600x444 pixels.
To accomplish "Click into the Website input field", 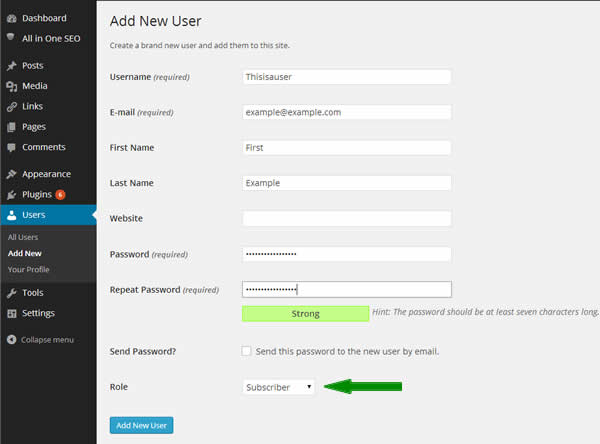I will [347, 219].
